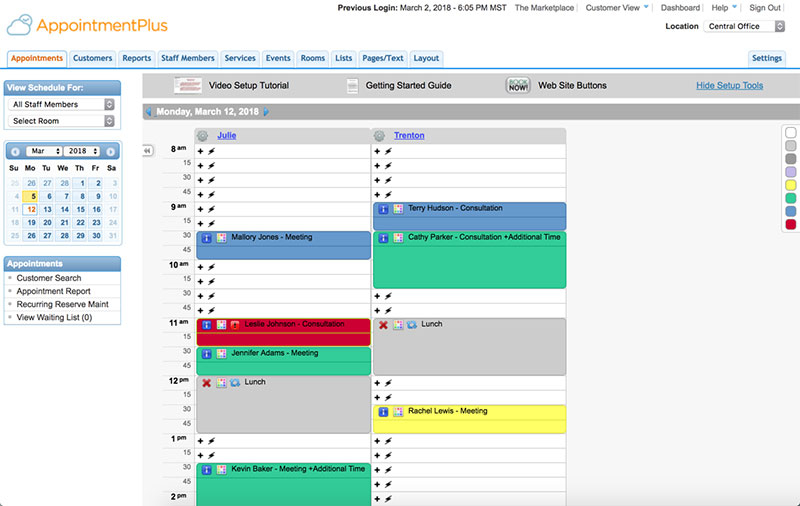Go to previous month in mini calendar
This screenshot has height=506, width=800.
point(15,151)
